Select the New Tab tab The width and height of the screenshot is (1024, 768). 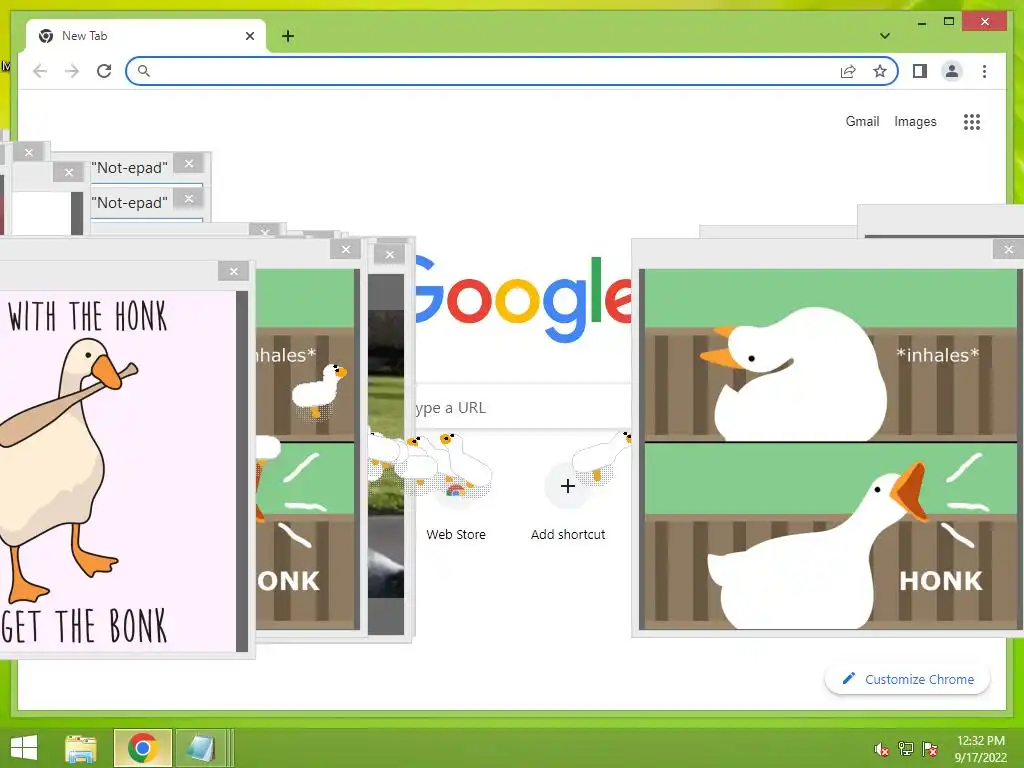click(x=146, y=36)
